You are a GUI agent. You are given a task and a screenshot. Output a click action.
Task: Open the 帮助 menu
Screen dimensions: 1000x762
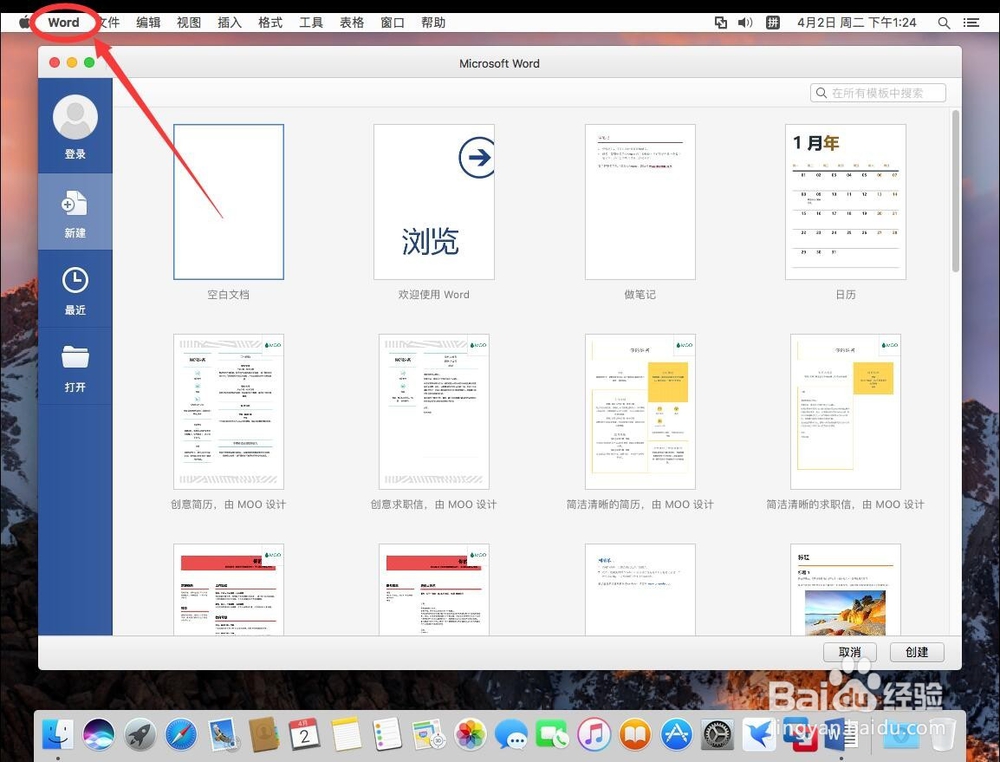pos(433,22)
